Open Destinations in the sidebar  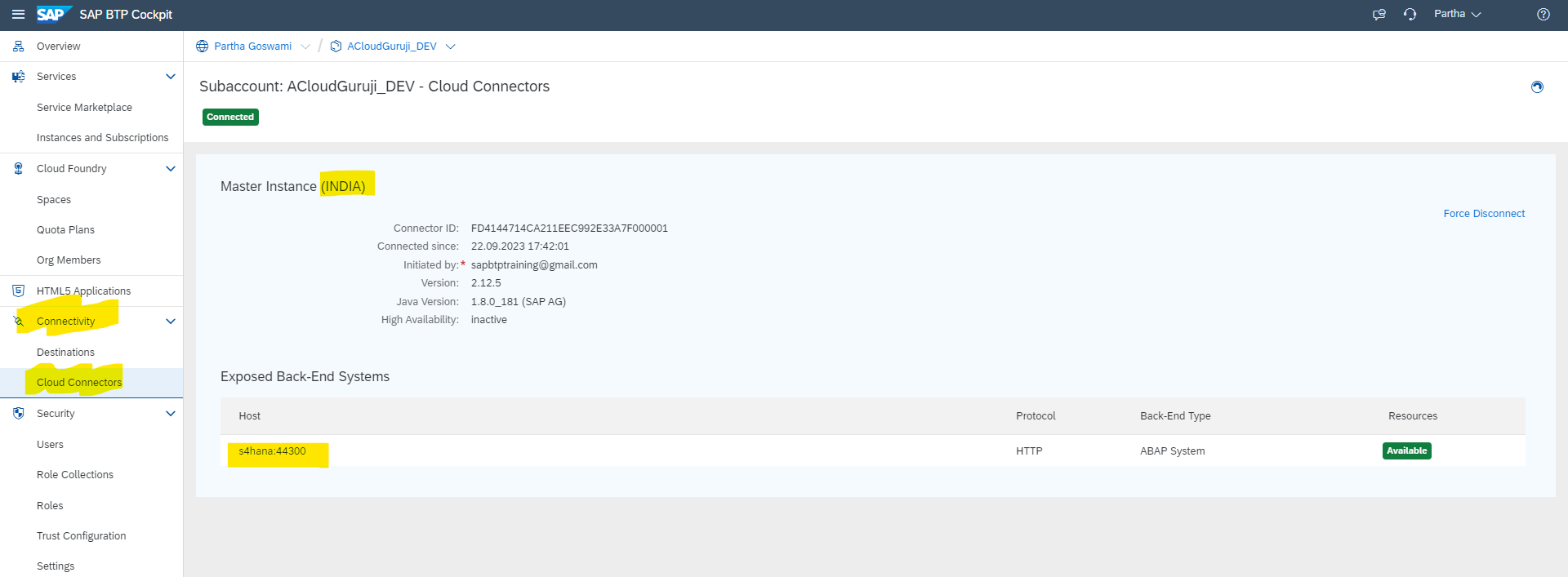(65, 353)
